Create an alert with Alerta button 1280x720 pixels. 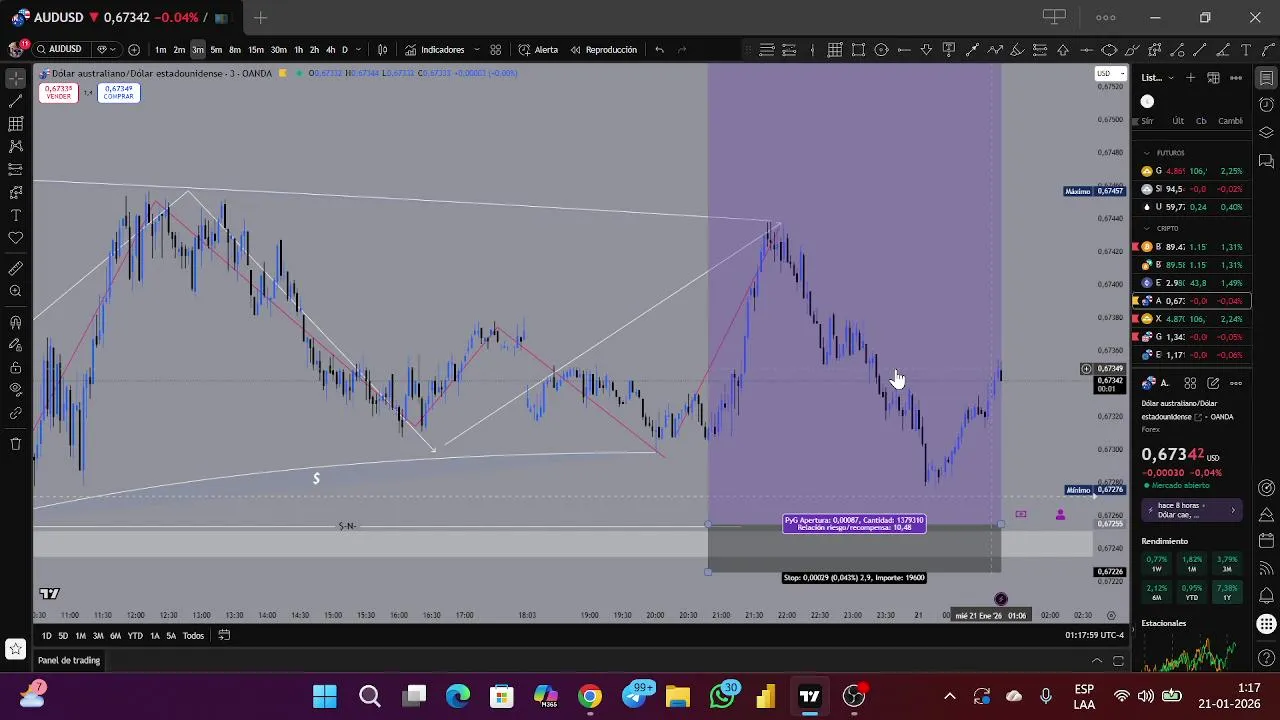539,49
